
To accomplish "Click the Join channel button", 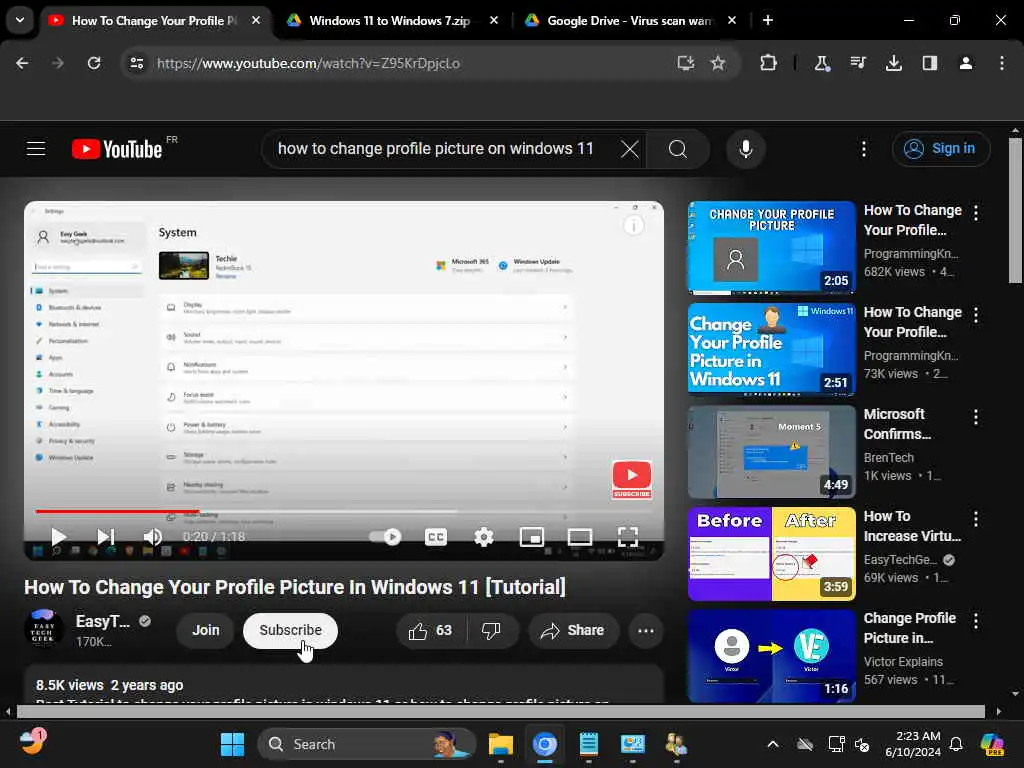I will 205,630.
